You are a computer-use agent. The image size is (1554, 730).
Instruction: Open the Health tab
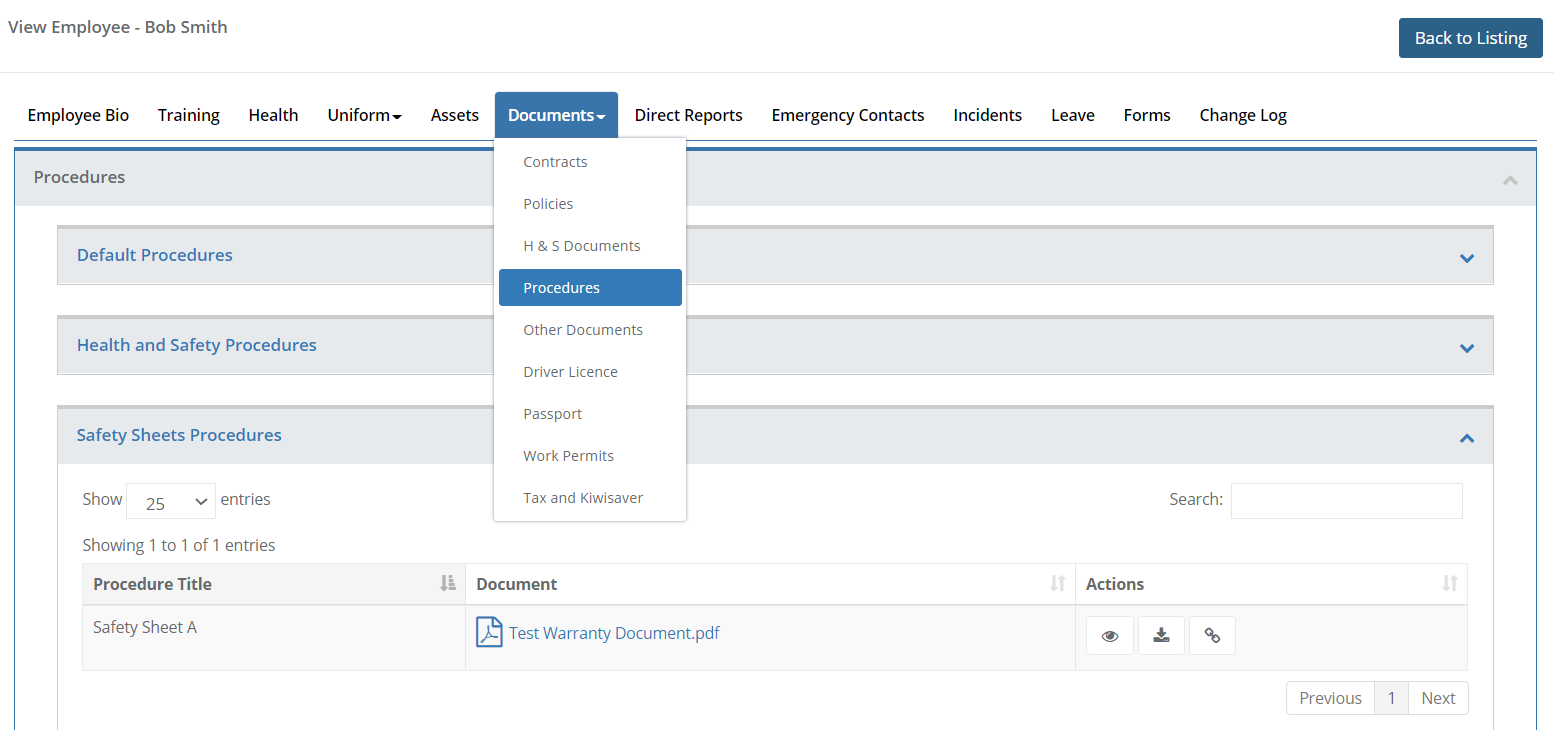click(x=273, y=115)
